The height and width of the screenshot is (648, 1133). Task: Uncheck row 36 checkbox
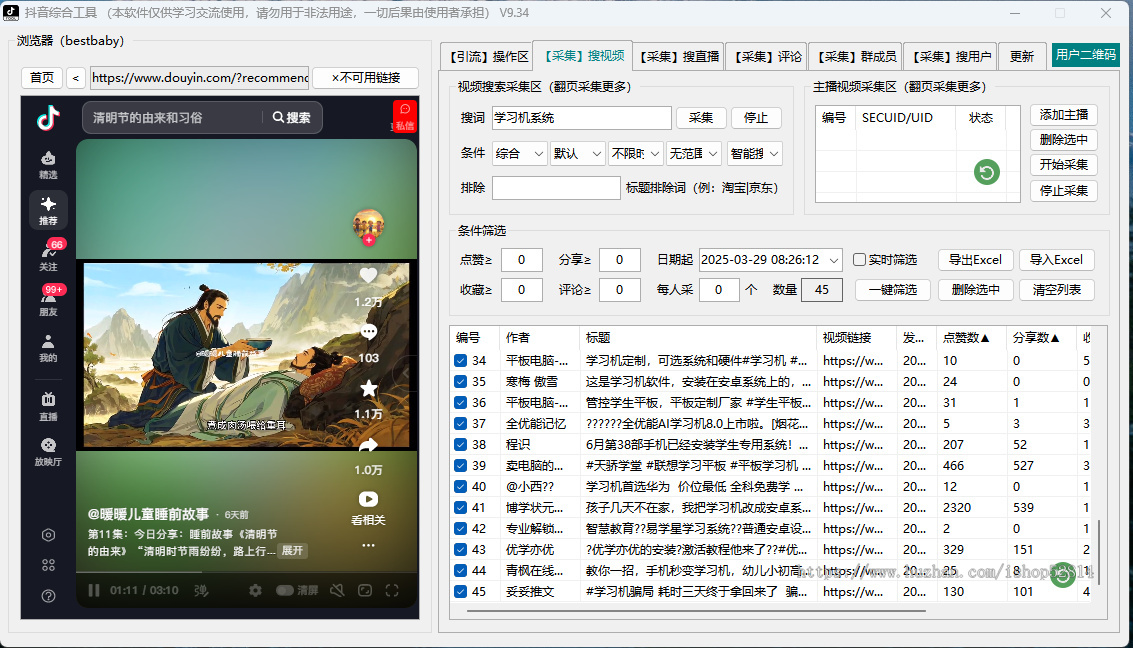[460, 402]
